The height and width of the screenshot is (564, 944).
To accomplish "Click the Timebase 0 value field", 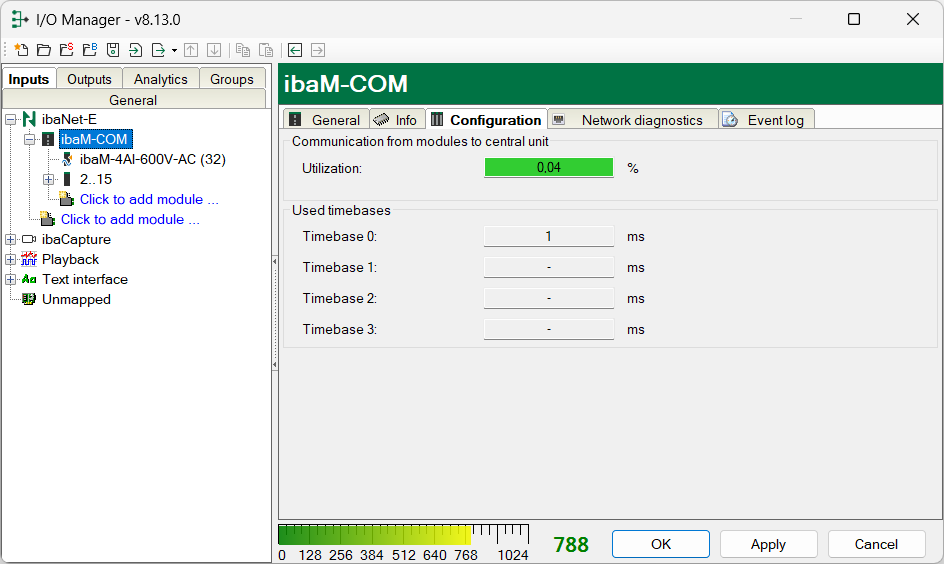I will [549, 237].
